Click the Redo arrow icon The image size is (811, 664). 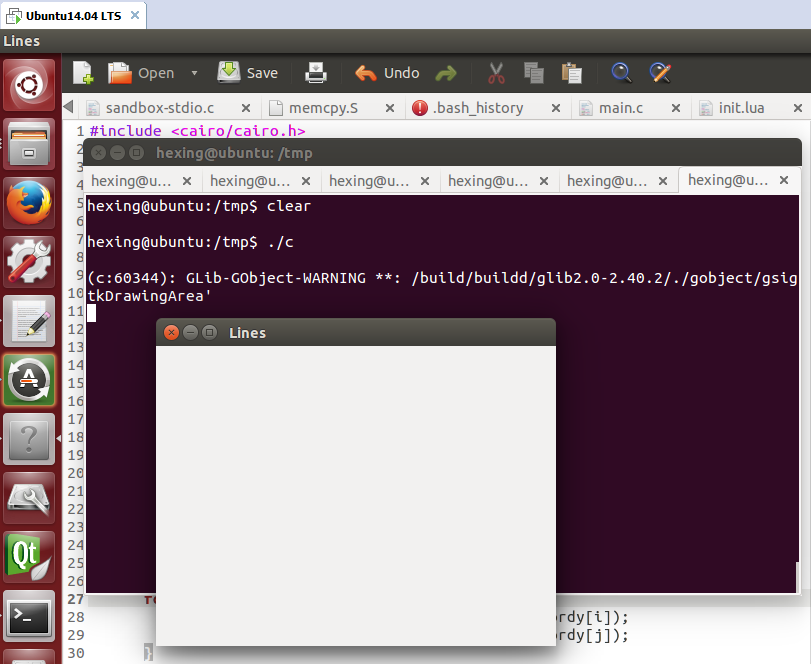(x=446, y=73)
